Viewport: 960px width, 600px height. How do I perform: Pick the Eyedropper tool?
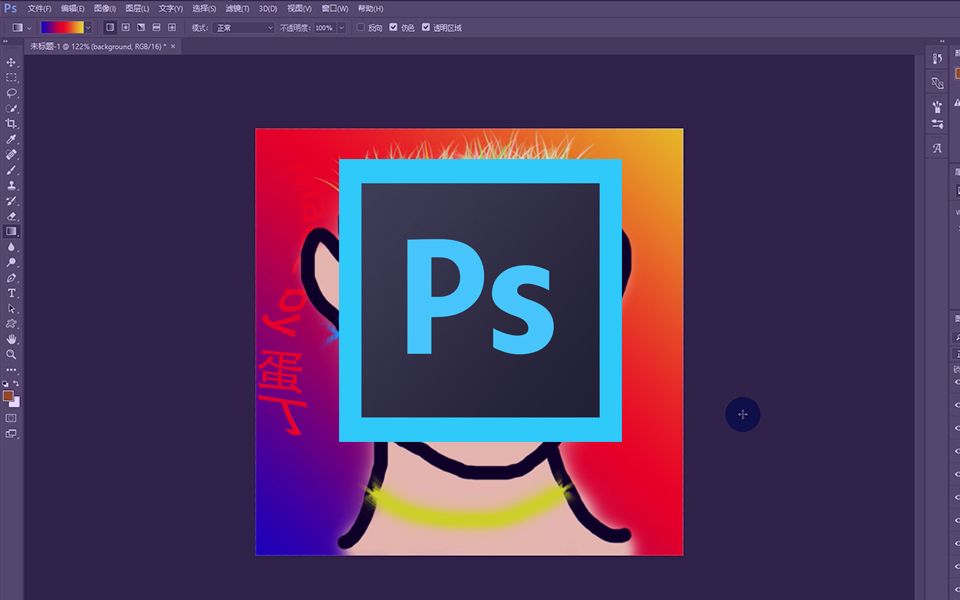click(11, 139)
